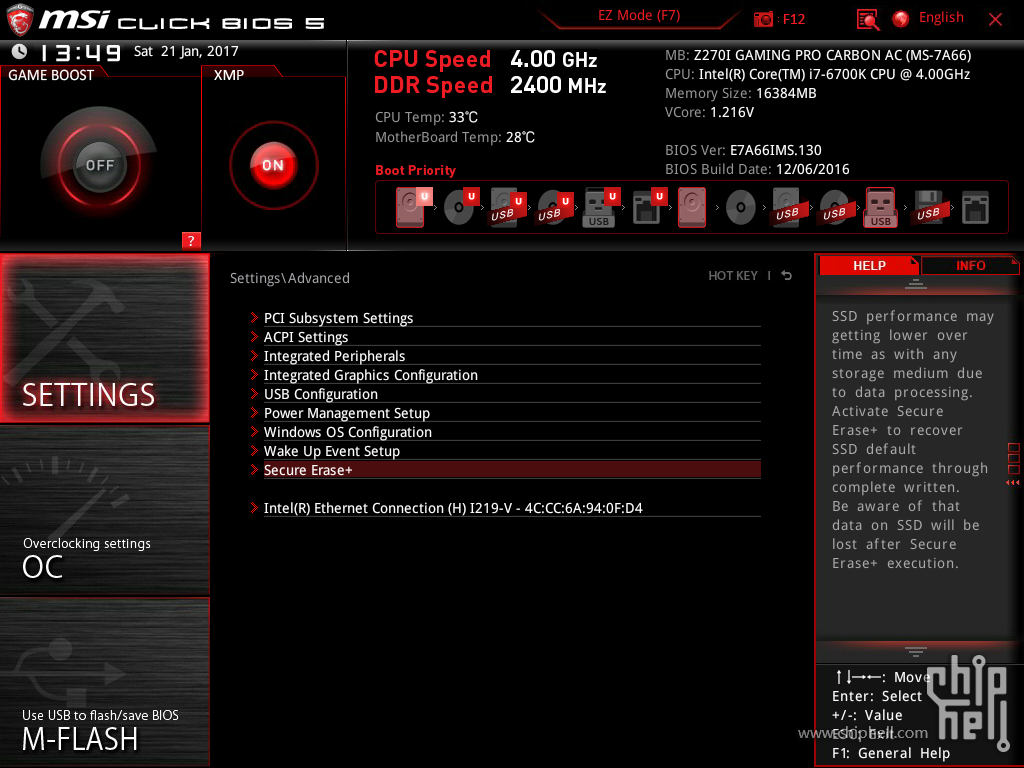
Task: Click the CPU name i7-6700K line
Action: pos(818,74)
